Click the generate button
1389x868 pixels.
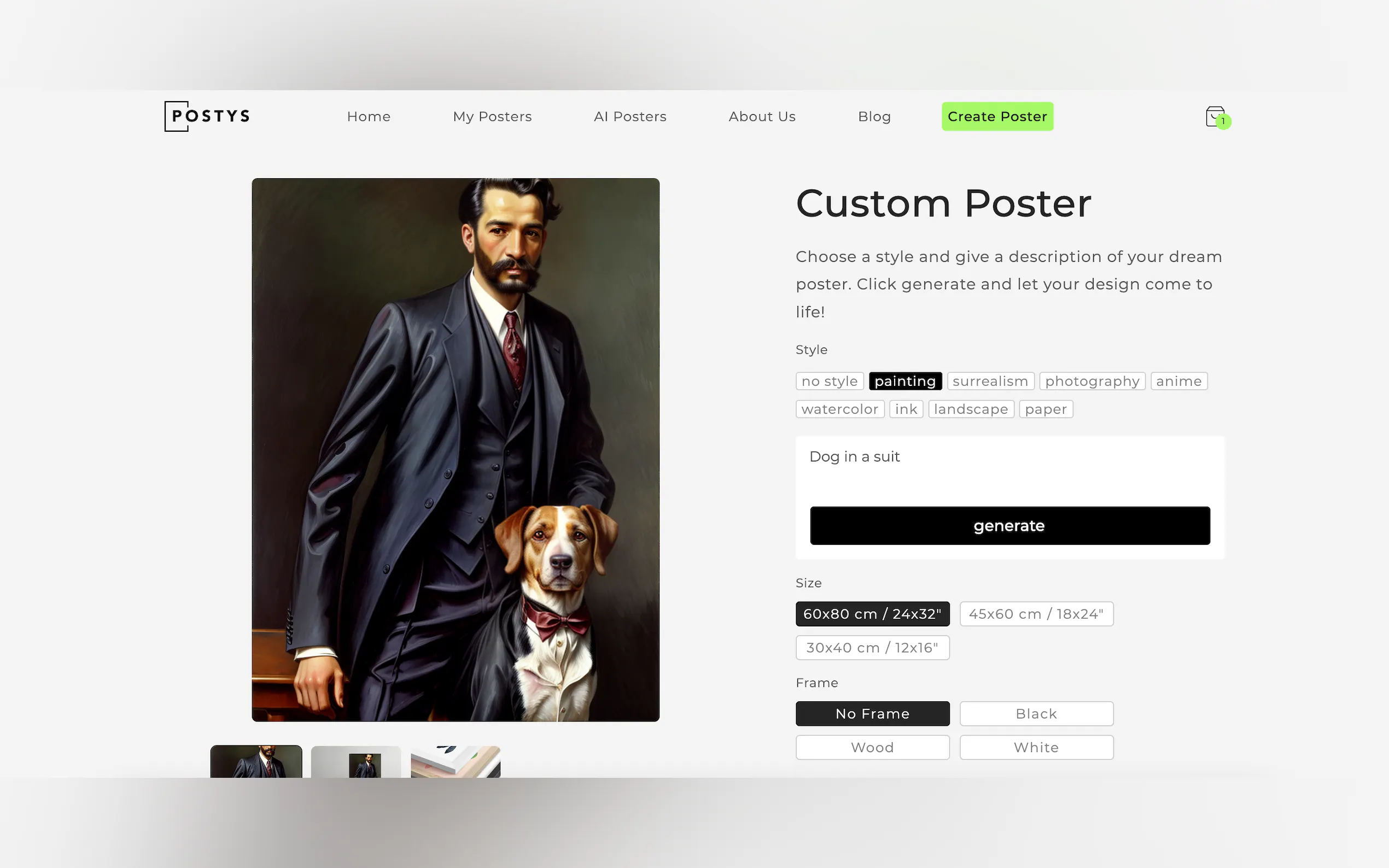pos(1009,526)
